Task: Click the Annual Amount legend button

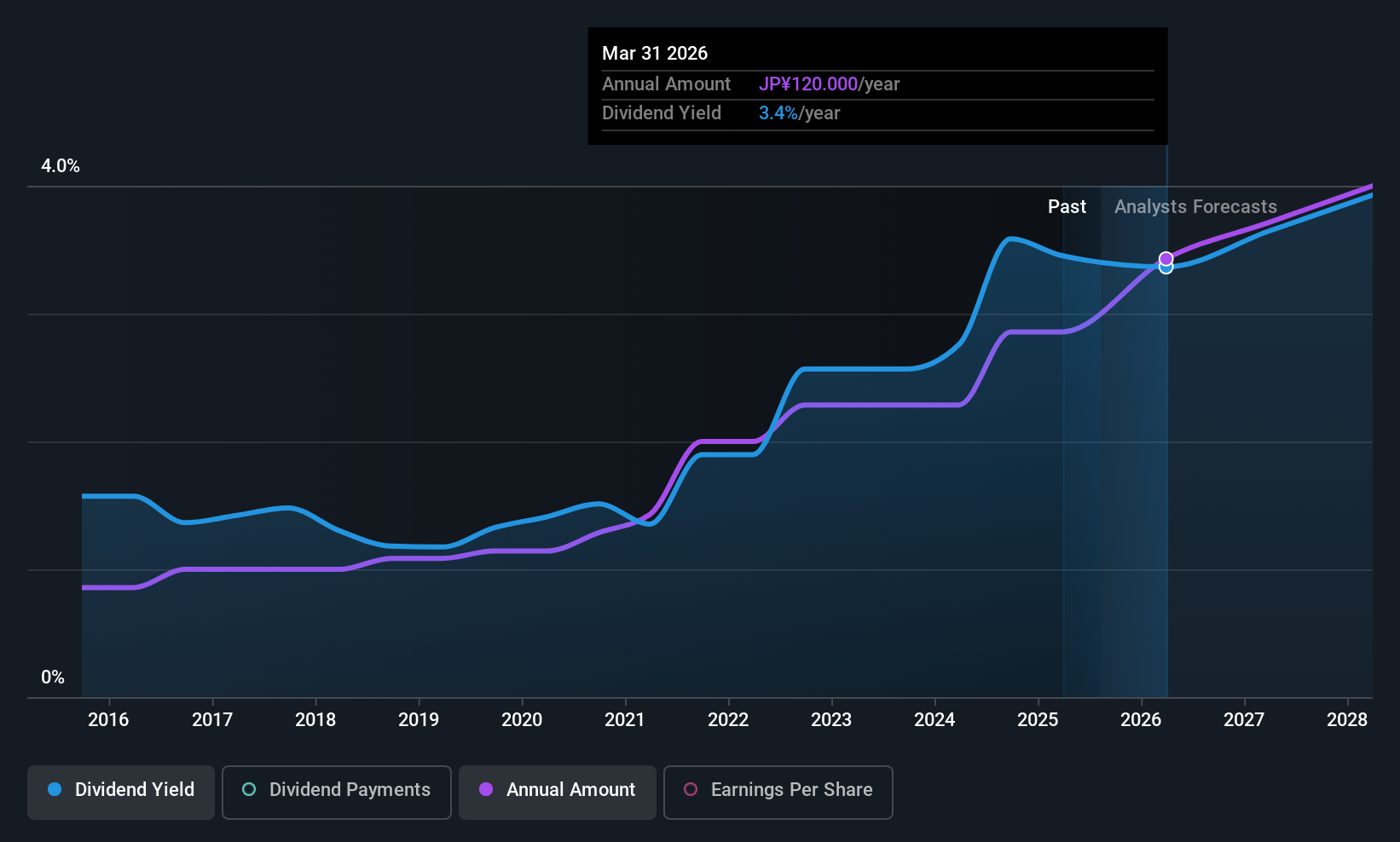Action: [x=557, y=791]
